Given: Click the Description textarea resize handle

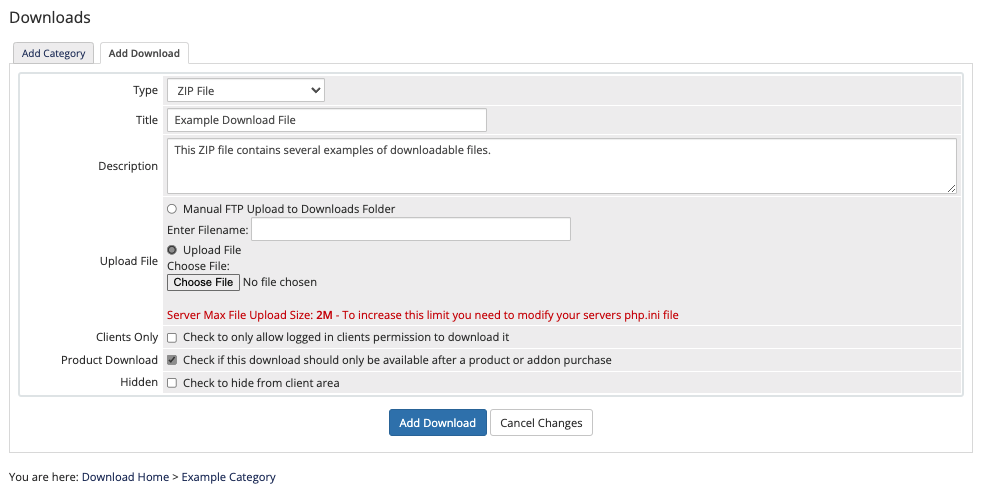Looking at the screenshot, I should pyautogui.click(x=951, y=188).
